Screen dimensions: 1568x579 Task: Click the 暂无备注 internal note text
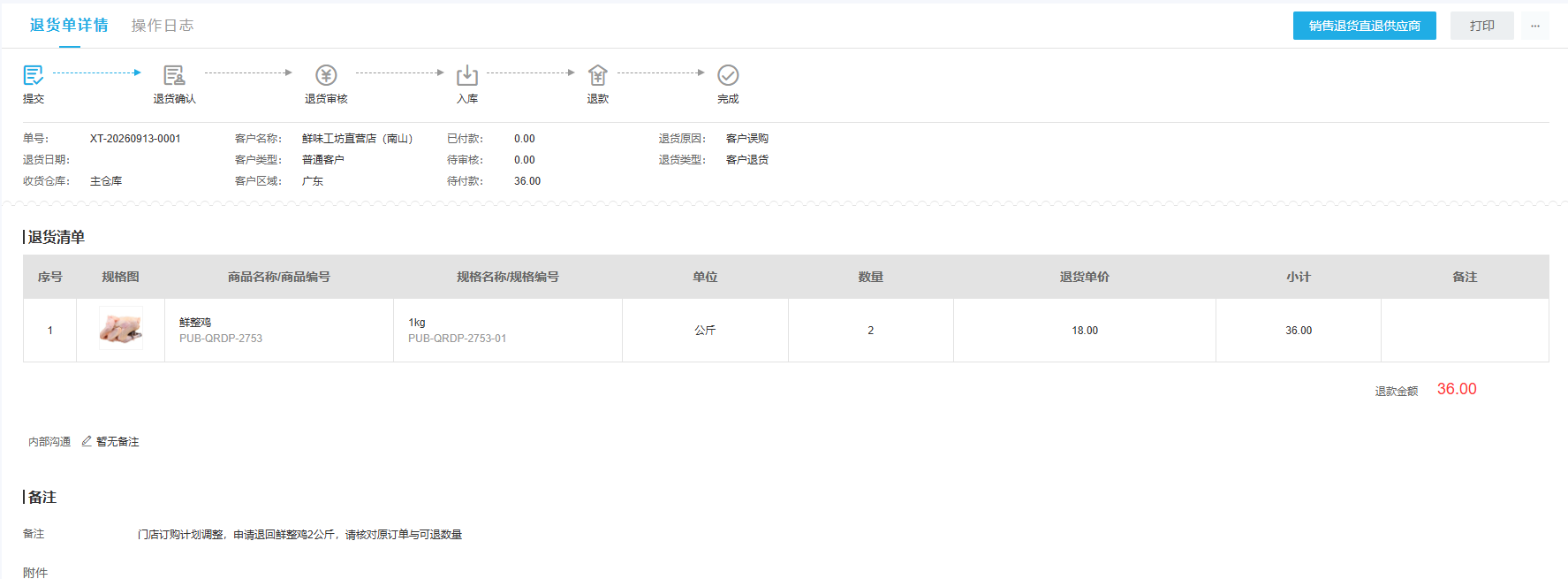[x=117, y=442]
